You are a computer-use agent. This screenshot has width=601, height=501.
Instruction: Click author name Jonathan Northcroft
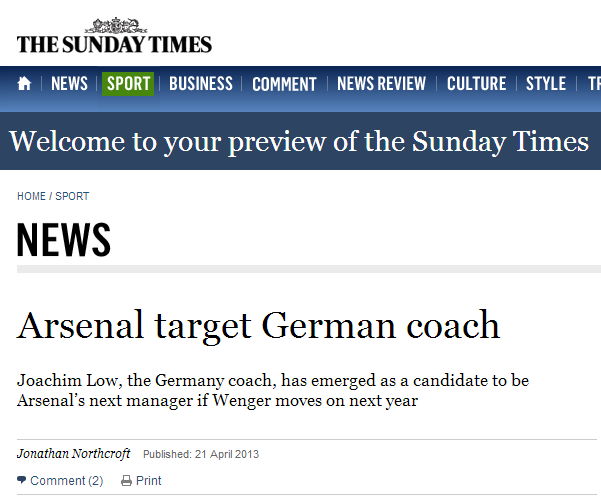pyautogui.click(x=74, y=454)
